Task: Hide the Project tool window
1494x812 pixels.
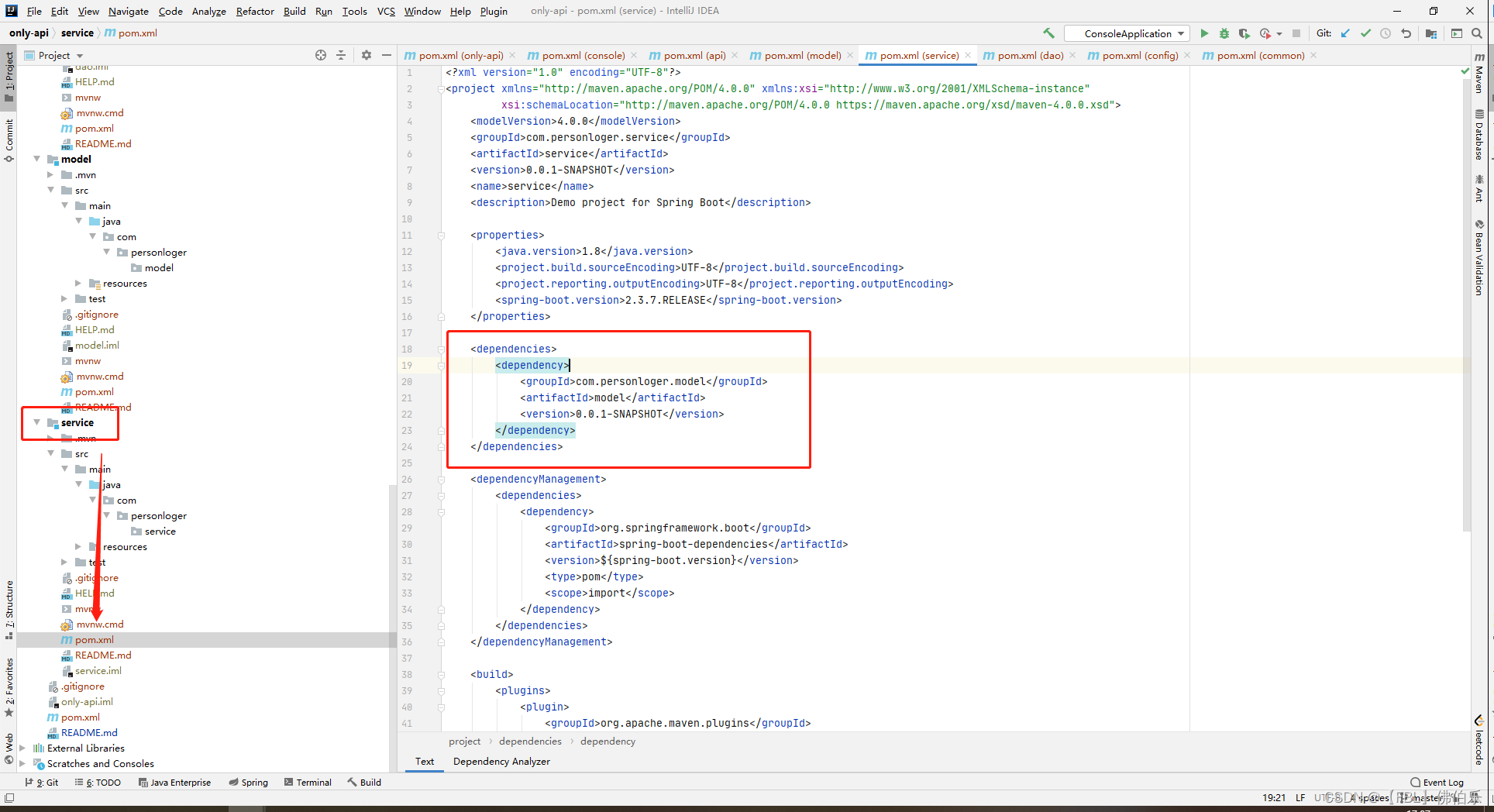Action: coord(387,55)
